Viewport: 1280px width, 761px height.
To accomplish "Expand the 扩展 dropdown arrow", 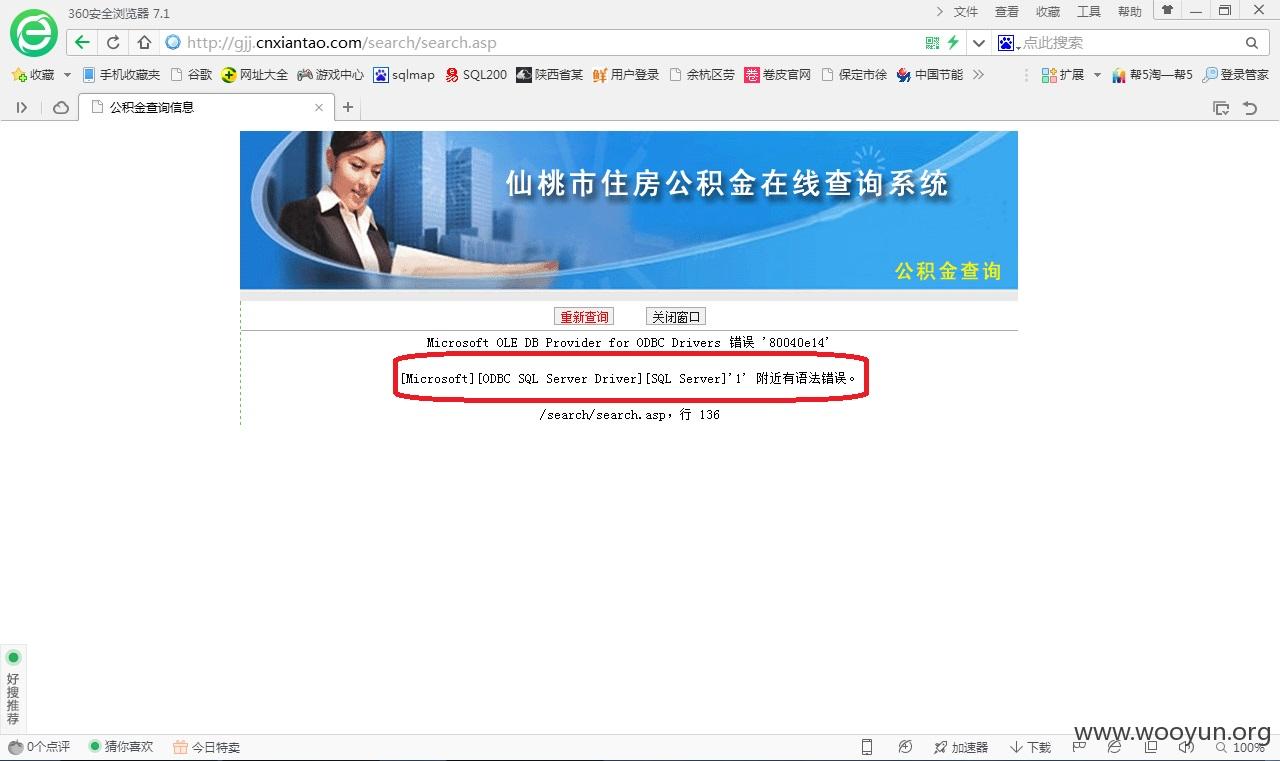I will [1097, 75].
